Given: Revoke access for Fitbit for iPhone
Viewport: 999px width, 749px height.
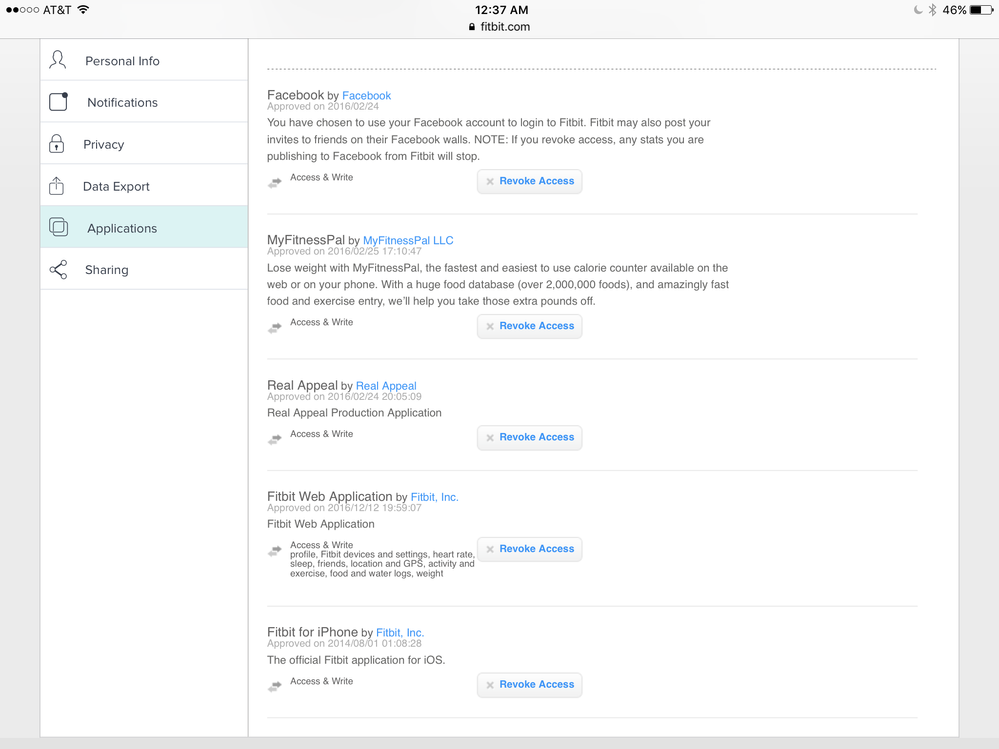Looking at the screenshot, I should [x=529, y=685].
